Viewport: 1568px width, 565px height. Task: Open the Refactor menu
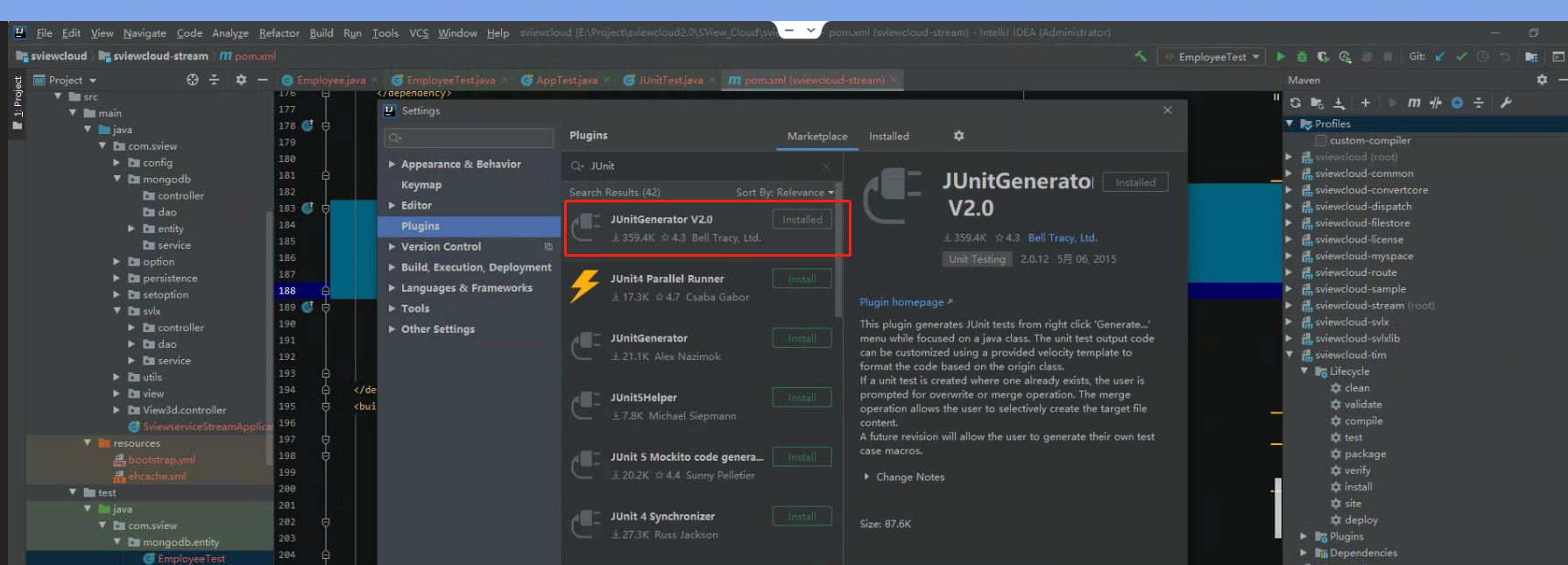click(x=279, y=32)
